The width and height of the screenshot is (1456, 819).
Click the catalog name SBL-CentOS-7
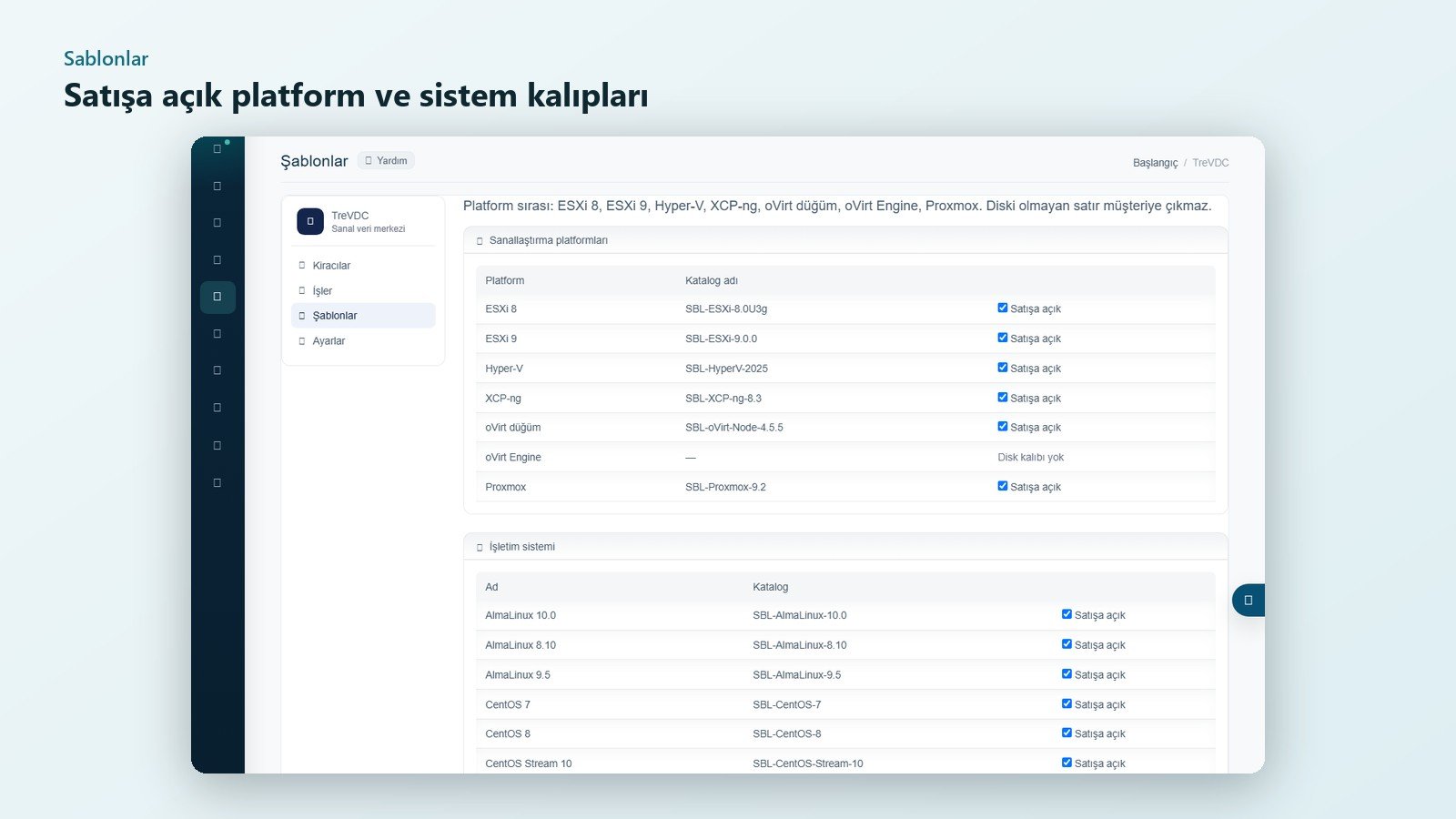click(x=787, y=705)
